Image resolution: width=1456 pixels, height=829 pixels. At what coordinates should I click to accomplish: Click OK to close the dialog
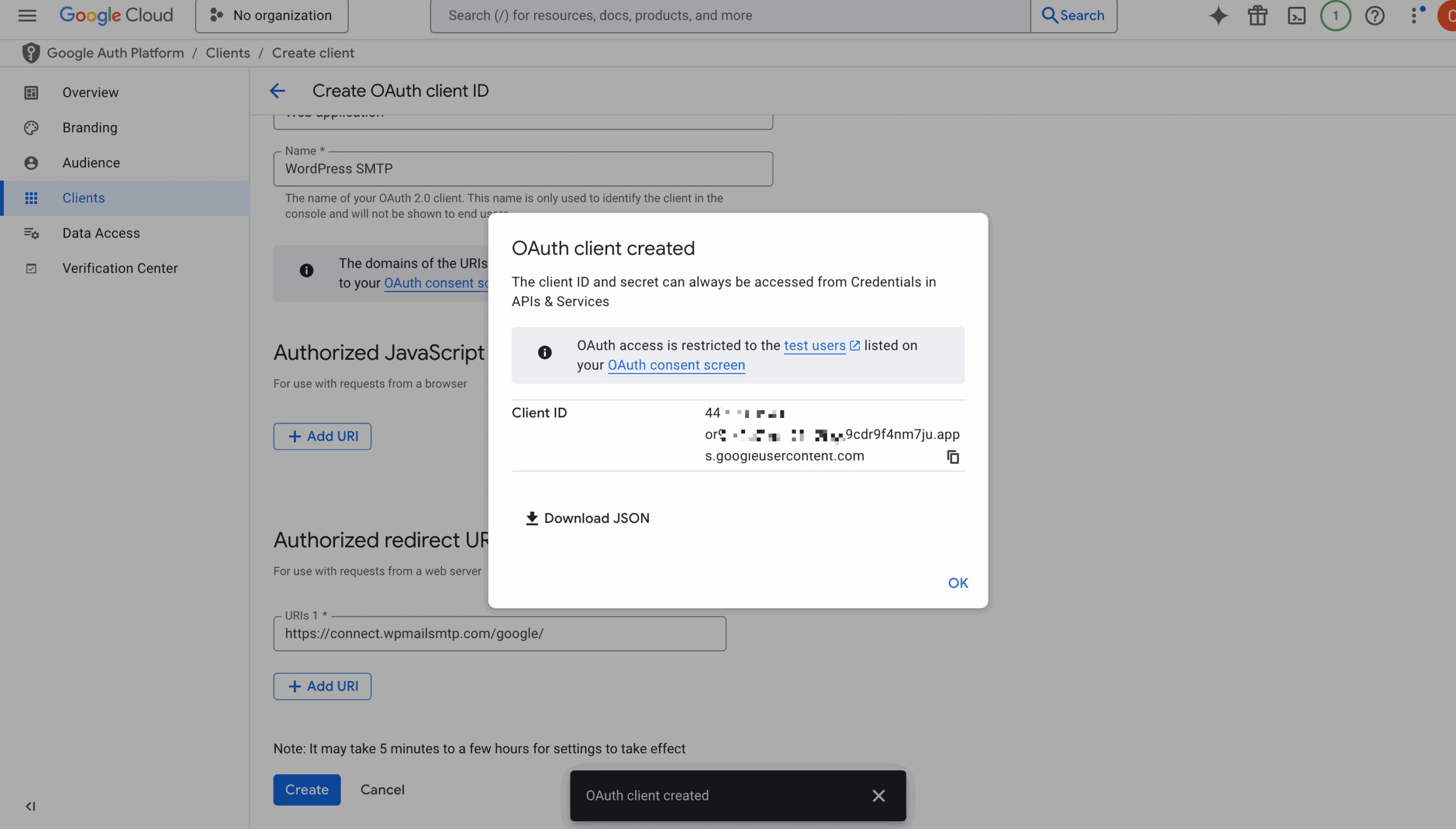(x=958, y=583)
